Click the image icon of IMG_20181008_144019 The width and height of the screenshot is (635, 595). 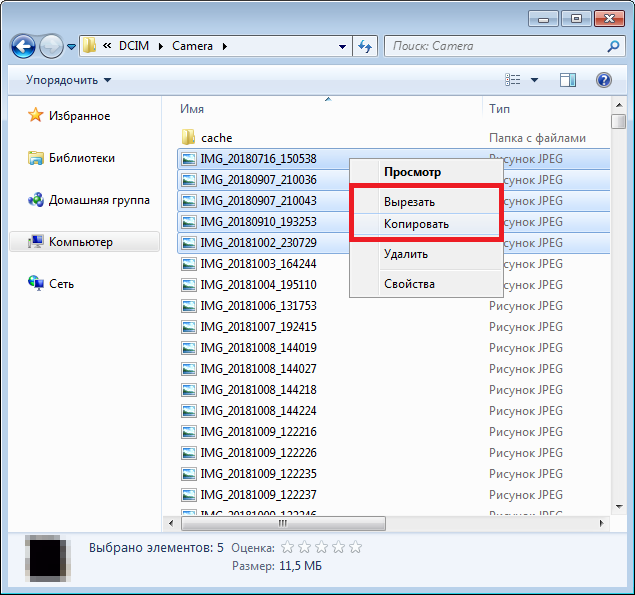[189, 348]
